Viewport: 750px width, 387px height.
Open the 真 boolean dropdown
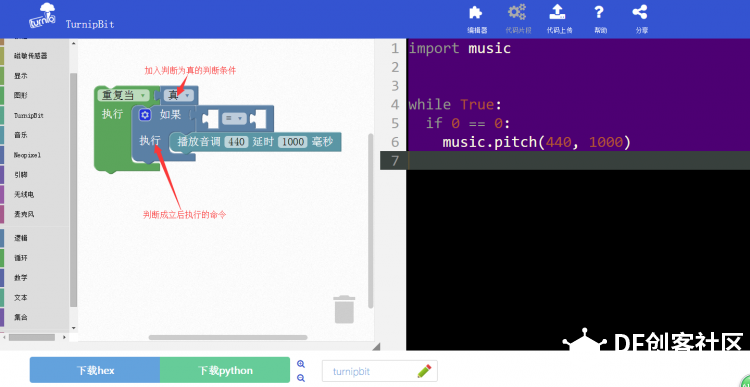178,96
